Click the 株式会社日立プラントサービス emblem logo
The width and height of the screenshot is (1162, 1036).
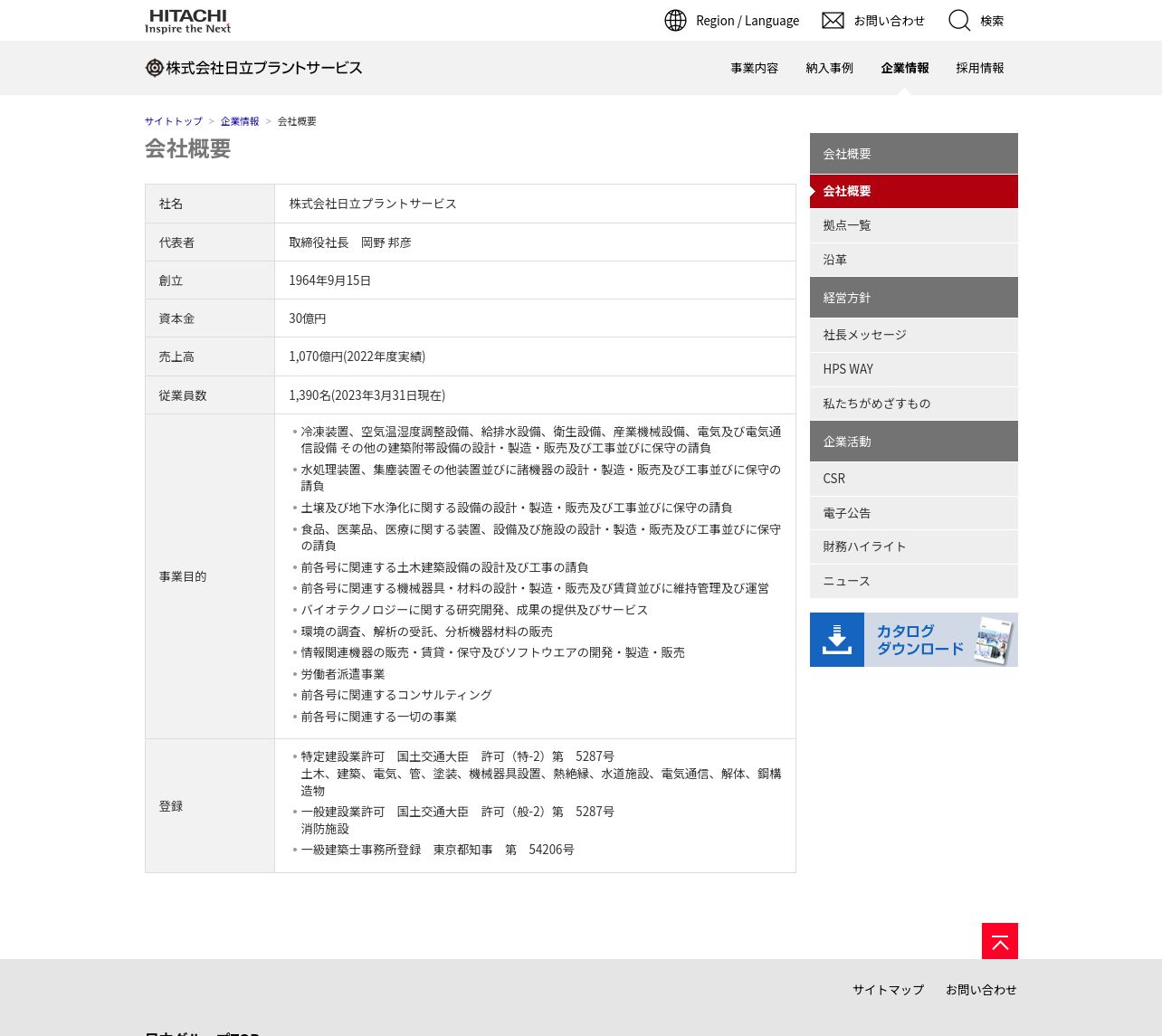click(x=155, y=68)
